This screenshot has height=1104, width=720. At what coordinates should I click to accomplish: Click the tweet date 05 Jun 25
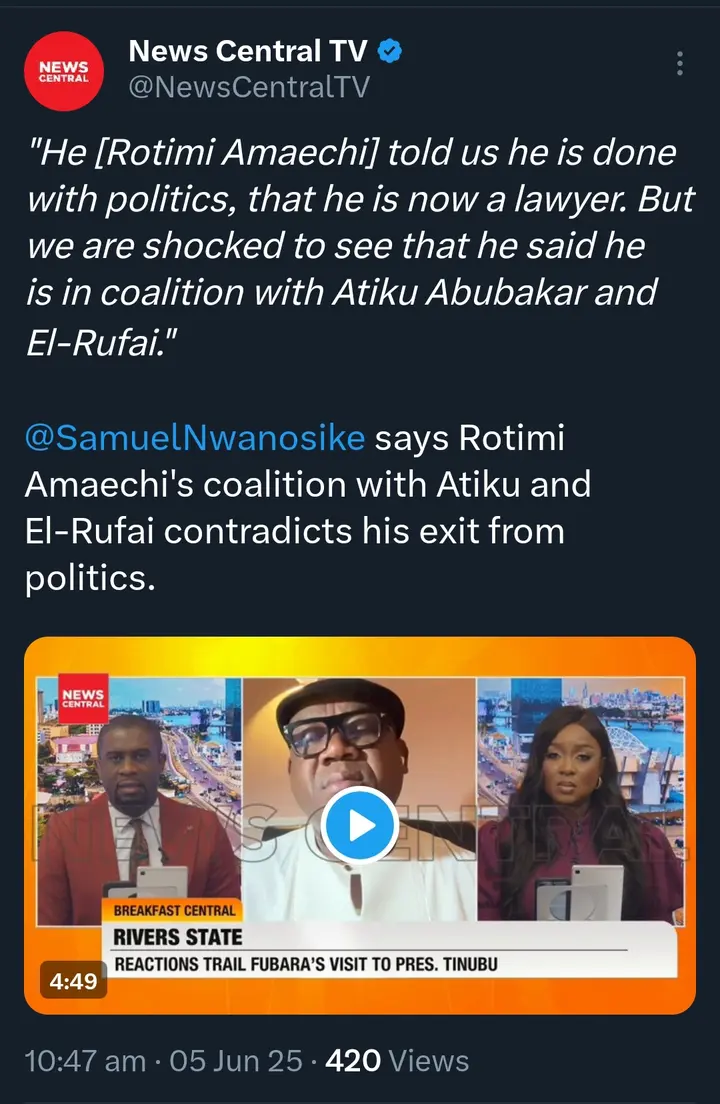[236, 1060]
